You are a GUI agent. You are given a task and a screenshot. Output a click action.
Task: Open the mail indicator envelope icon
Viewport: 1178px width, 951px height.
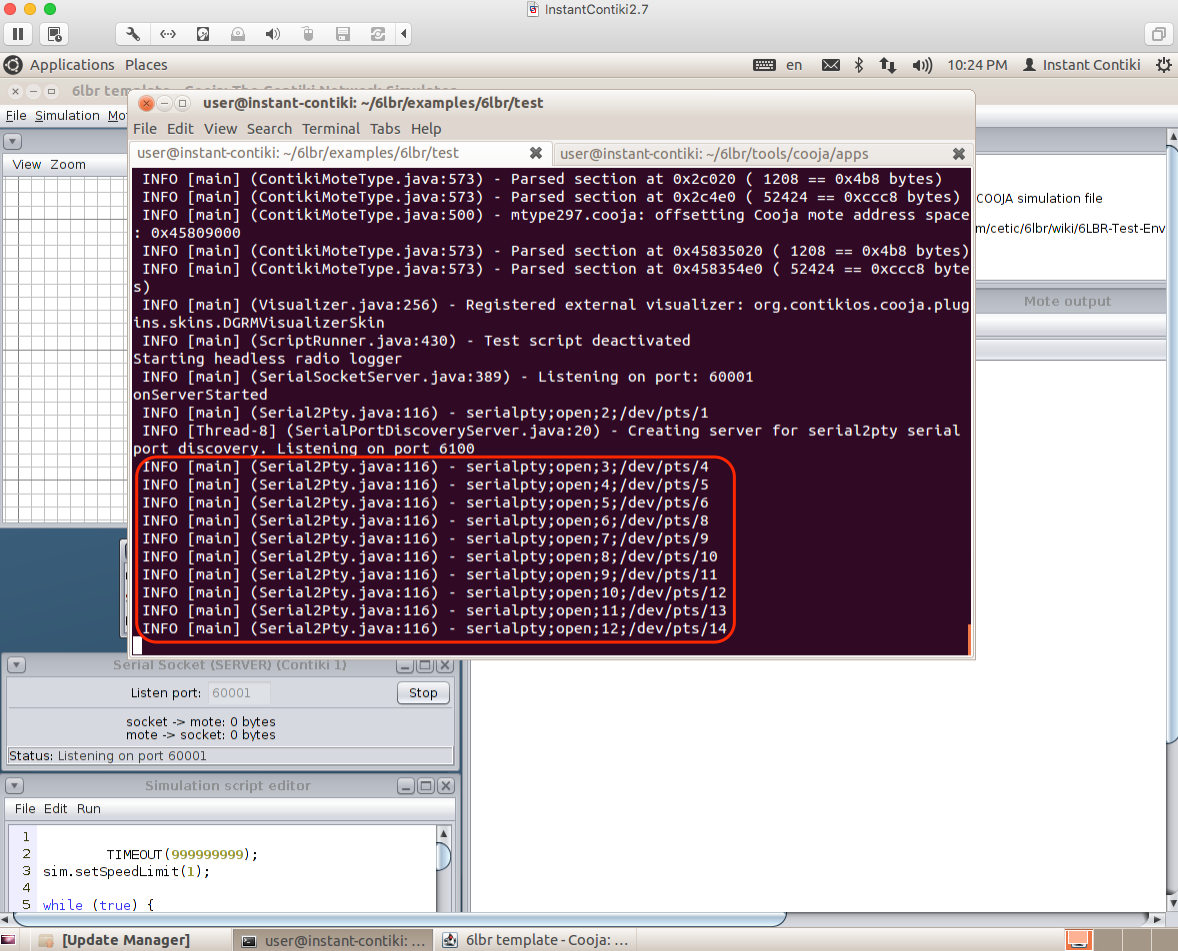point(830,65)
